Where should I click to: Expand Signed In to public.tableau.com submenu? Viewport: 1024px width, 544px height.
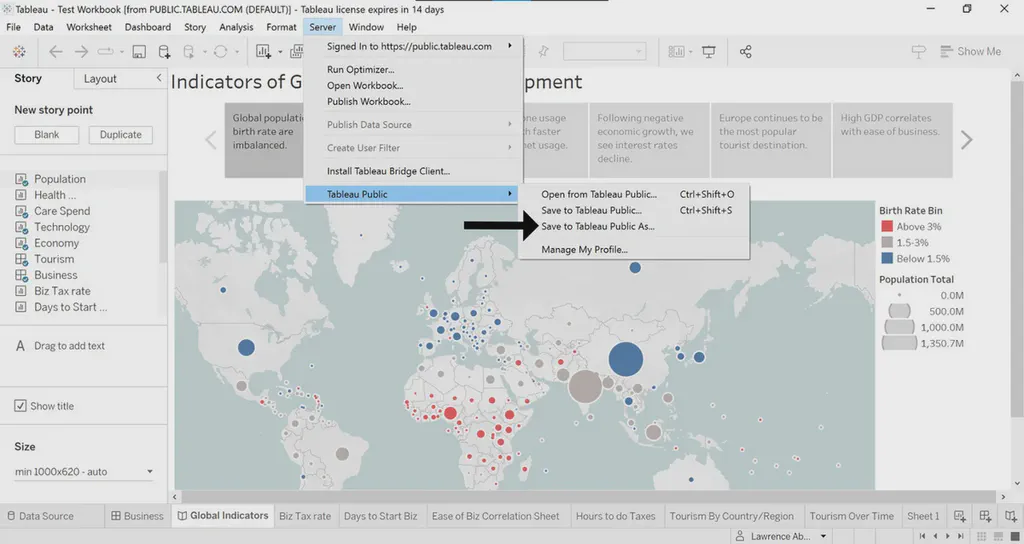(x=414, y=46)
